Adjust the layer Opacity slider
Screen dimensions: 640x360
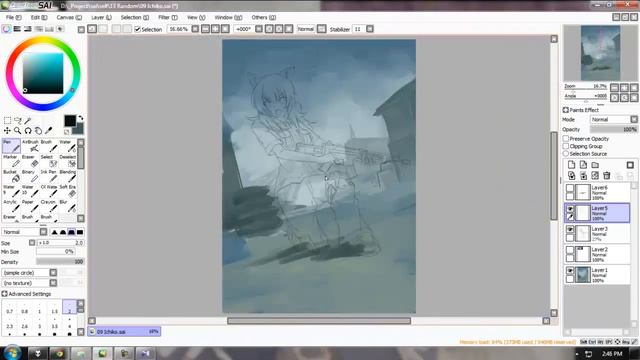click(x=613, y=129)
